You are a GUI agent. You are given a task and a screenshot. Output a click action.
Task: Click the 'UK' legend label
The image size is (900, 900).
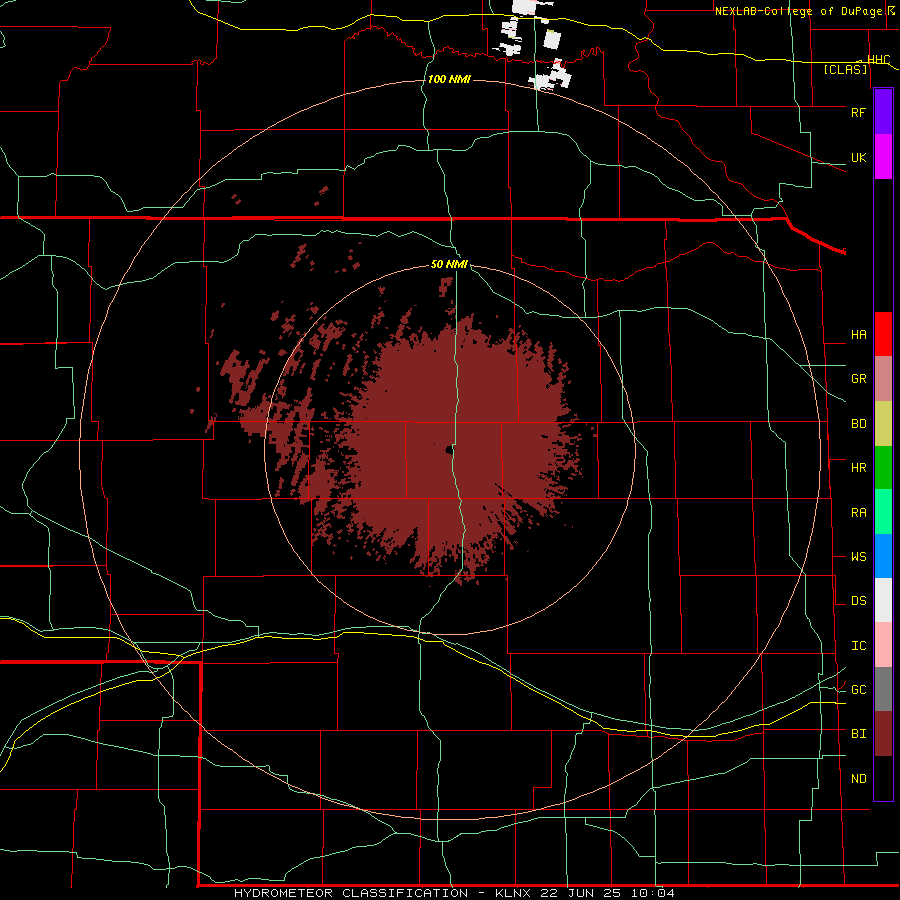858,158
